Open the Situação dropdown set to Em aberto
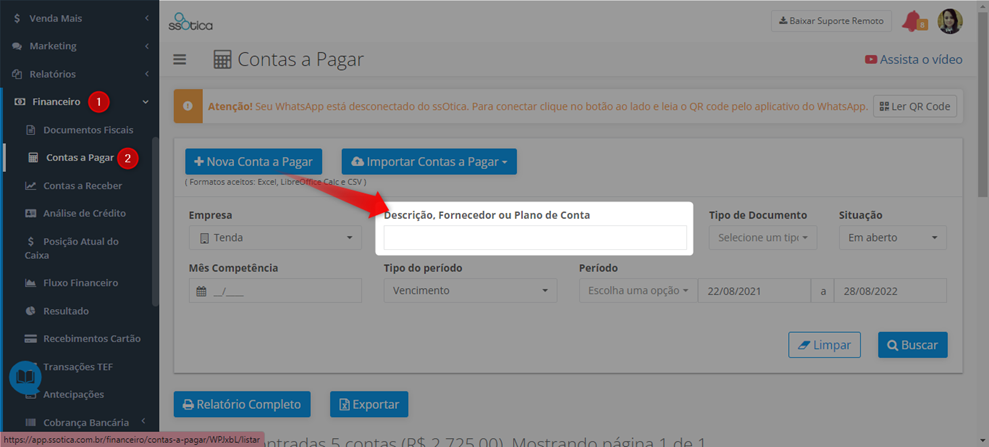 pyautogui.click(x=892, y=238)
